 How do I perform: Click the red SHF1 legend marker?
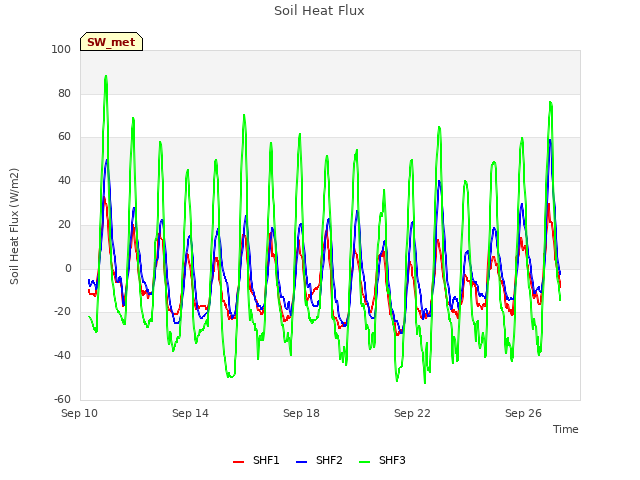click(x=238, y=462)
